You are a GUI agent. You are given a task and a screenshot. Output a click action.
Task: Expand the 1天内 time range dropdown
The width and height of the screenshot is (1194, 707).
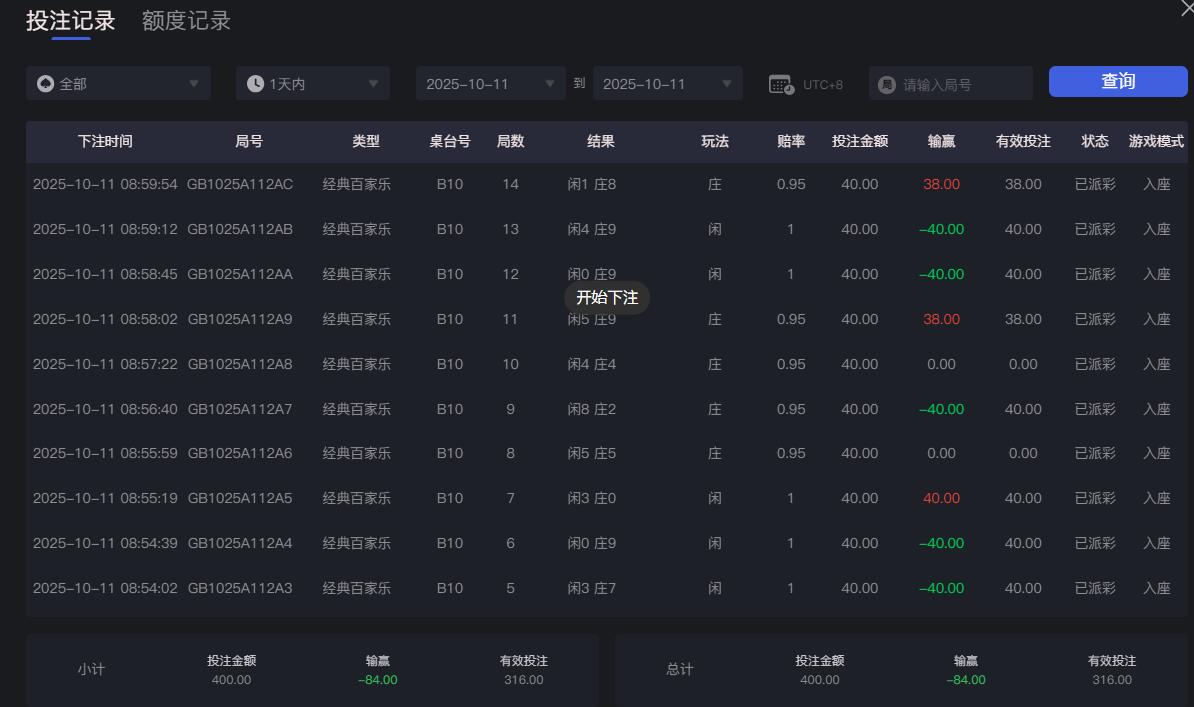[312, 83]
